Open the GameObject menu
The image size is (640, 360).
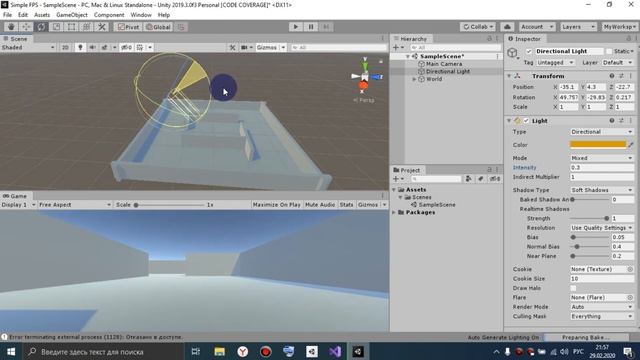point(72,15)
